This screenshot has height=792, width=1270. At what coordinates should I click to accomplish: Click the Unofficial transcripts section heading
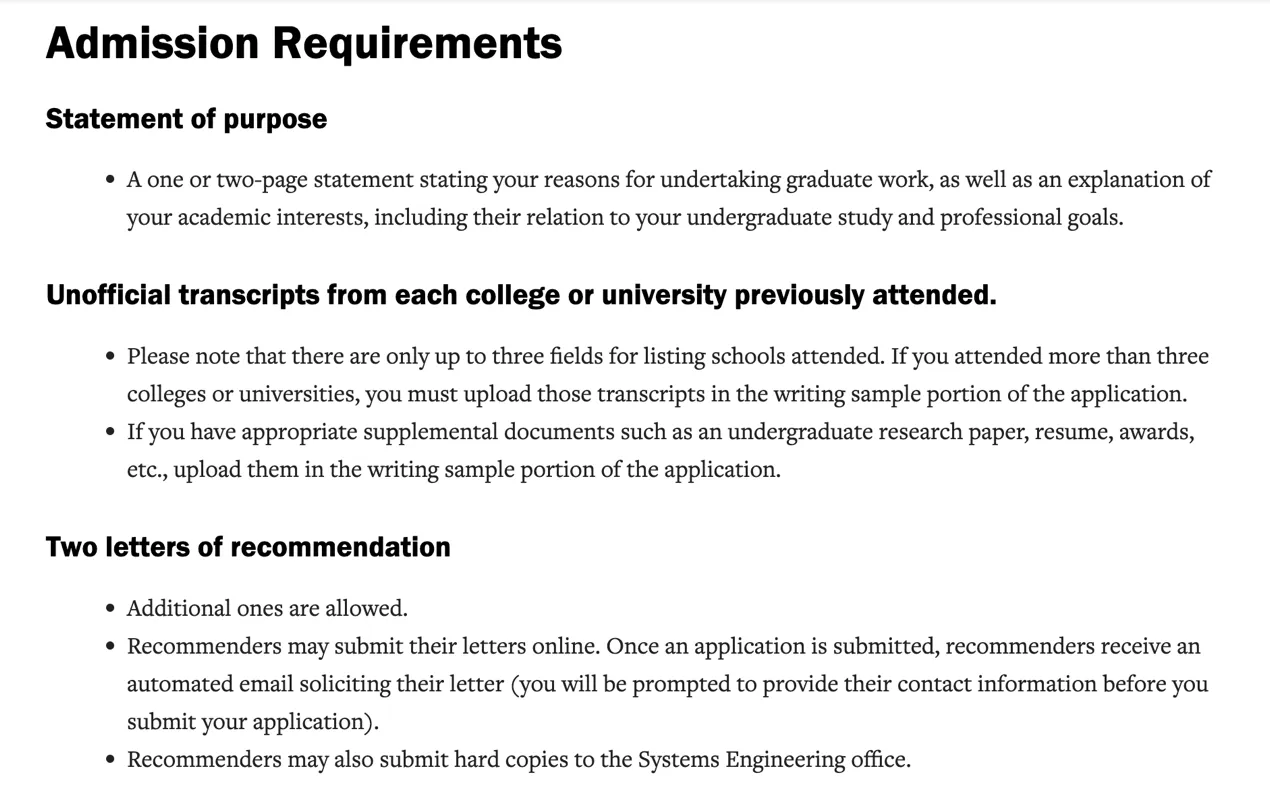click(x=520, y=296)
